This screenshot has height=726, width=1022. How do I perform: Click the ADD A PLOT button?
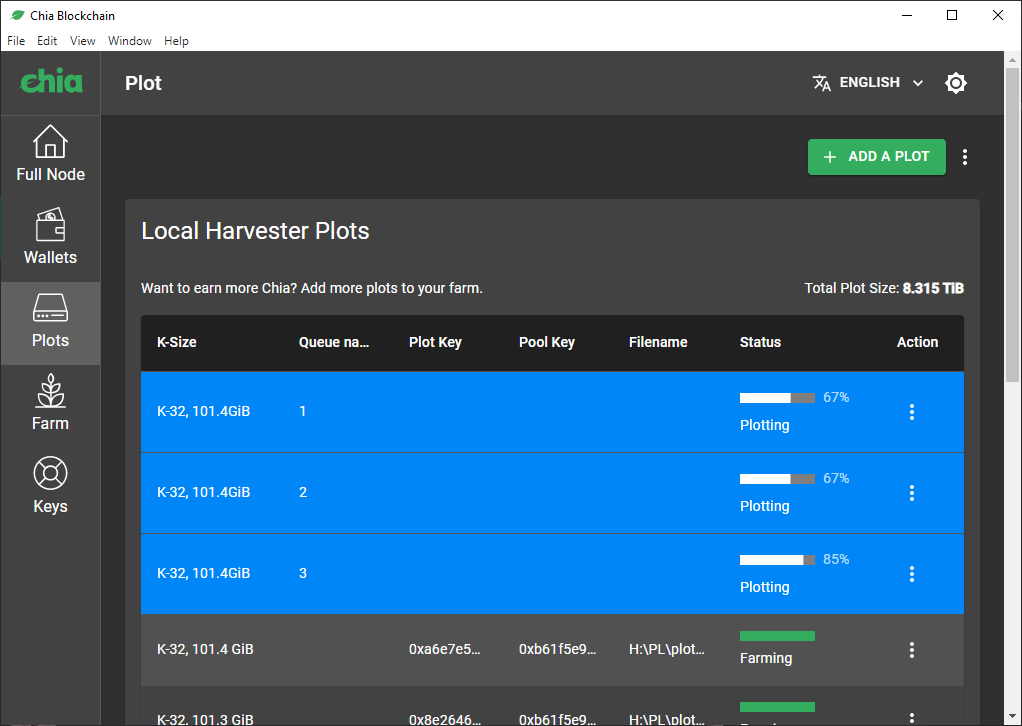click(x=877, y=156)
